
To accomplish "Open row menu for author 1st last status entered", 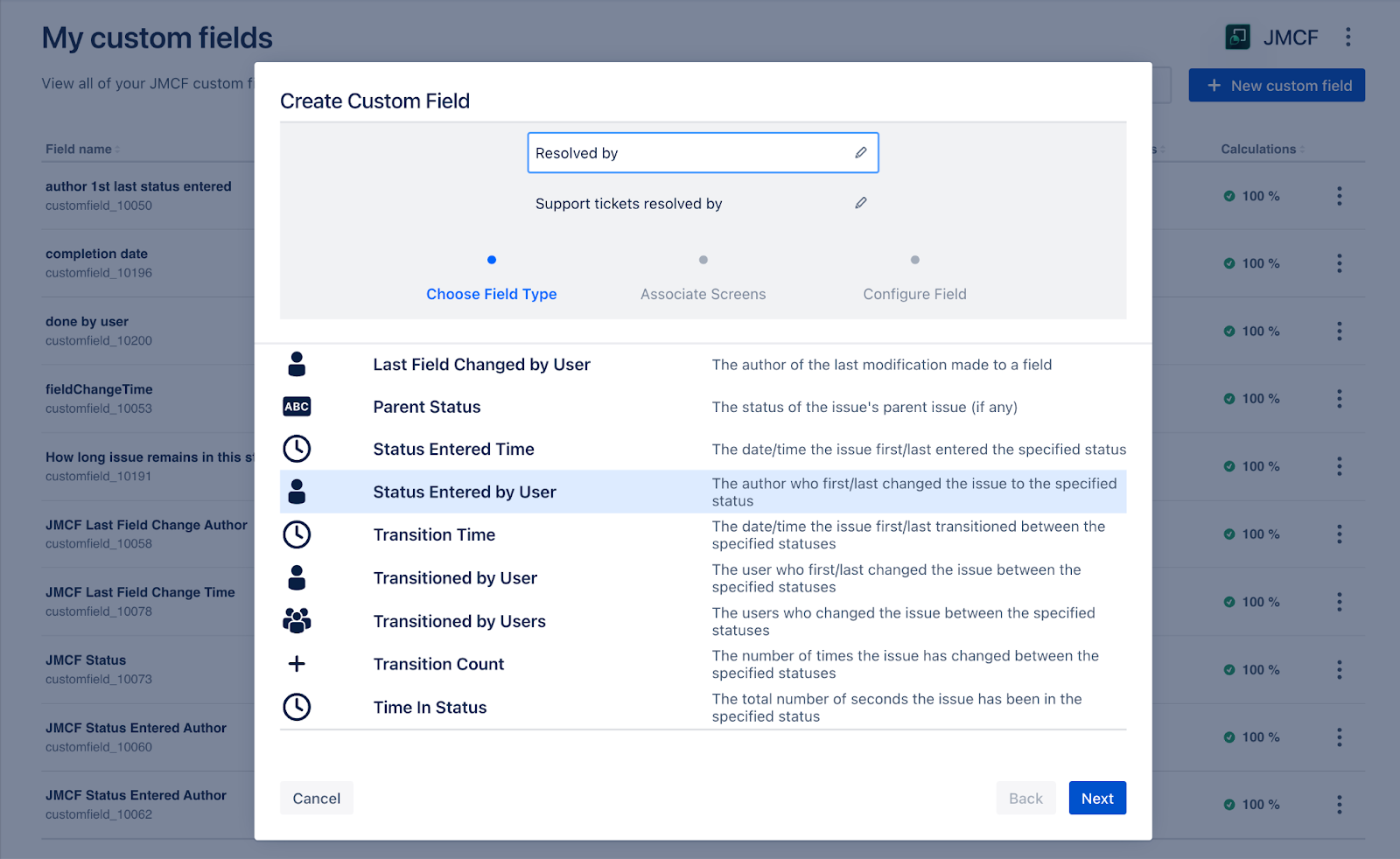I will click(1339, 196).
